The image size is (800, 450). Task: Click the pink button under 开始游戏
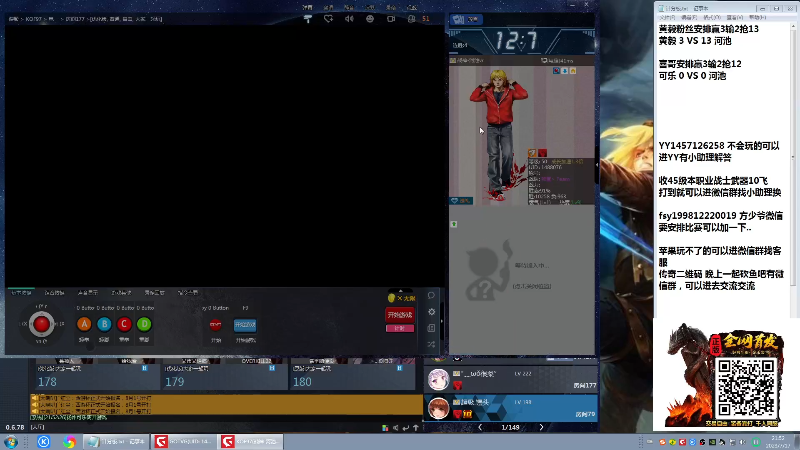(x=400, y=328)
